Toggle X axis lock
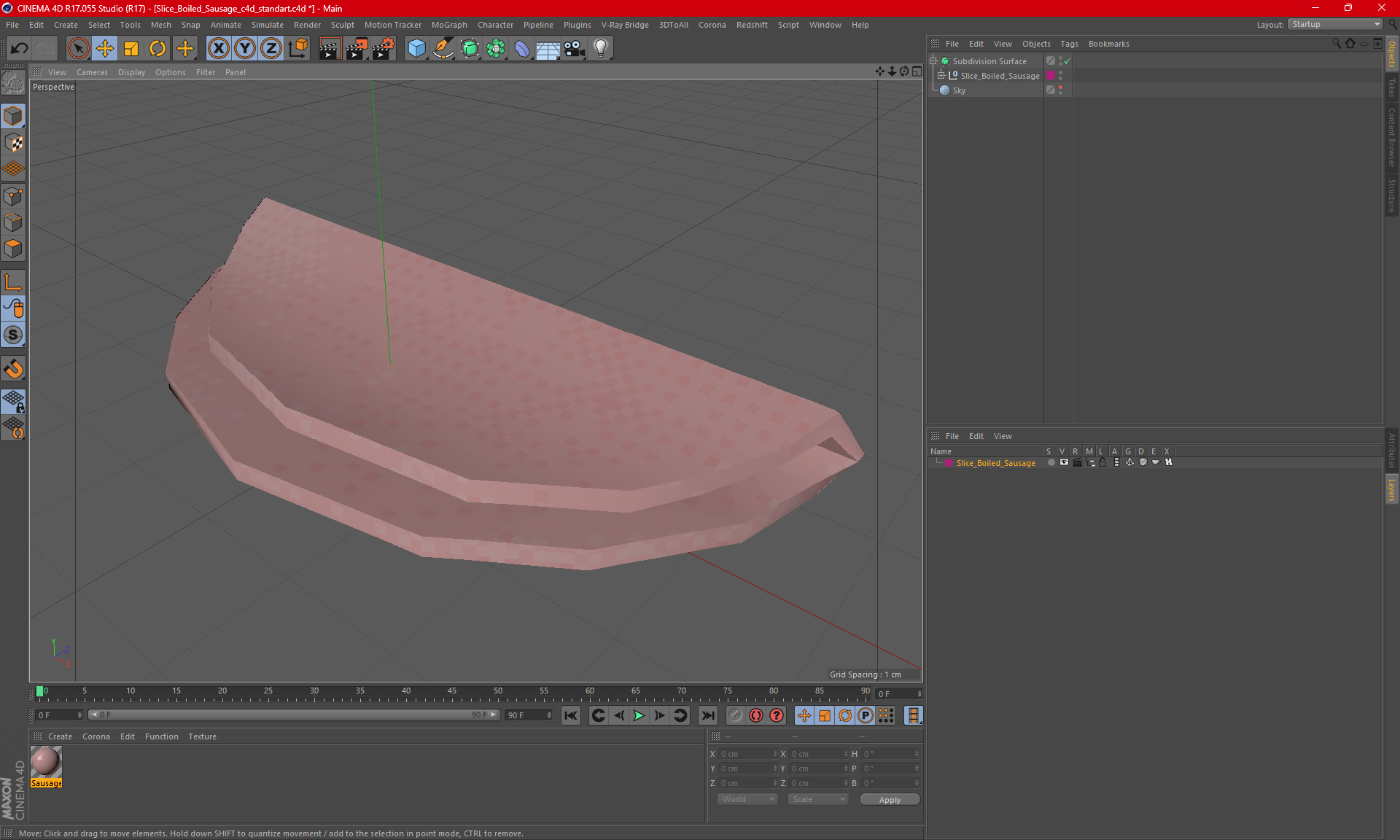 pos(218,49)
